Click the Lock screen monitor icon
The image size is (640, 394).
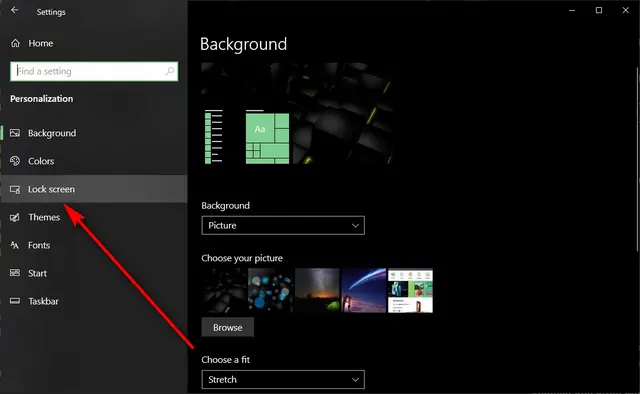[x=15, y=189]
